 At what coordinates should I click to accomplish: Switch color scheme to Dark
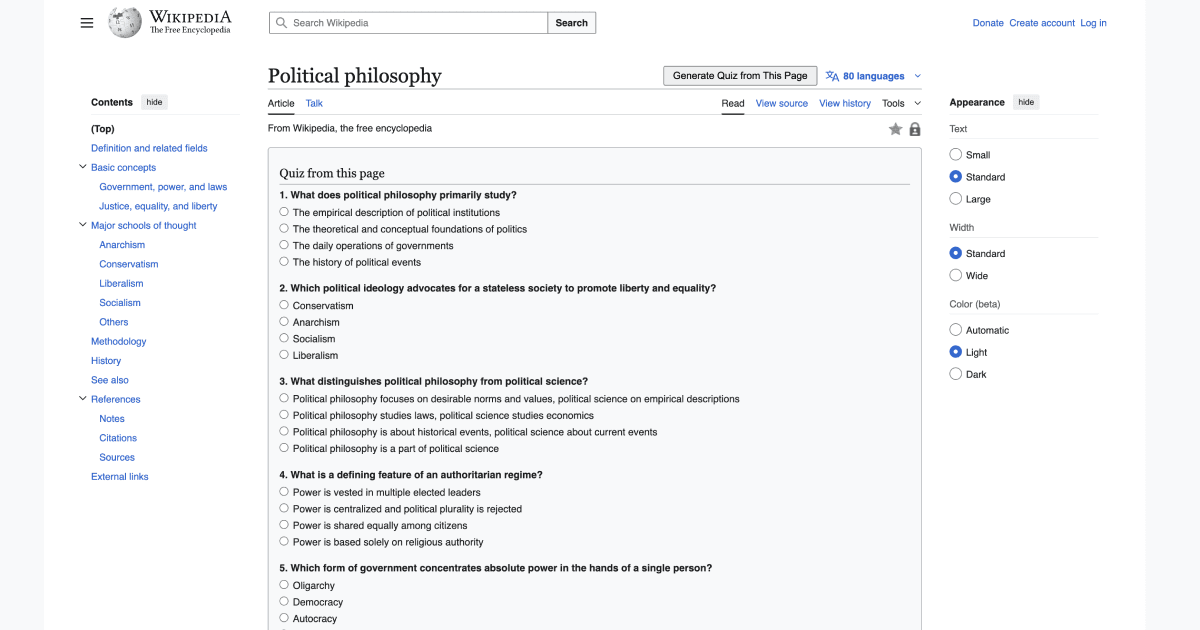(955, 373)
